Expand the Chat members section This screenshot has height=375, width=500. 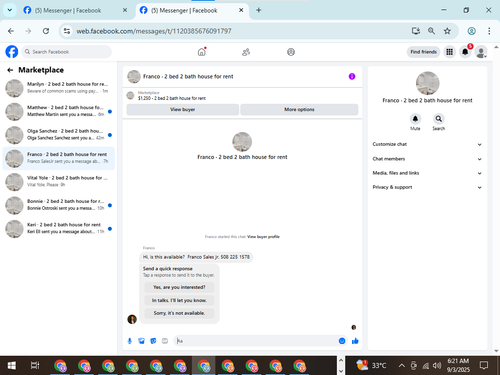point(427,159)
